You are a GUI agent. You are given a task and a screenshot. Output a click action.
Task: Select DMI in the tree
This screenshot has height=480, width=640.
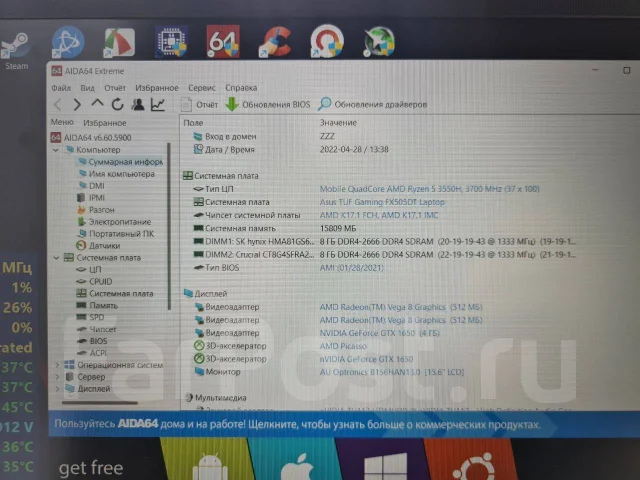[x=91, y=186]
